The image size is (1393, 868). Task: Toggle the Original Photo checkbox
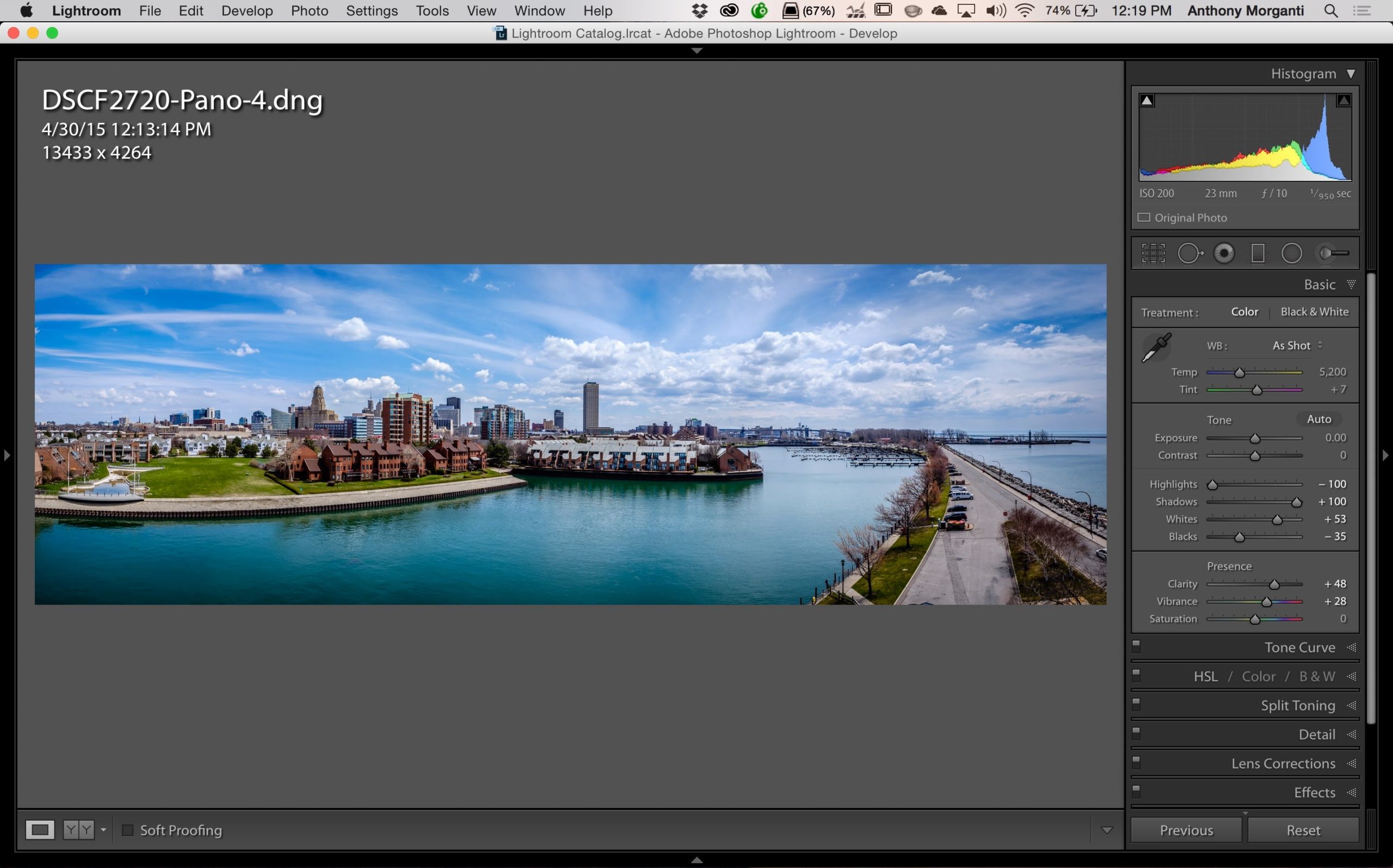pyautogui.click(x=1143, y=217)
